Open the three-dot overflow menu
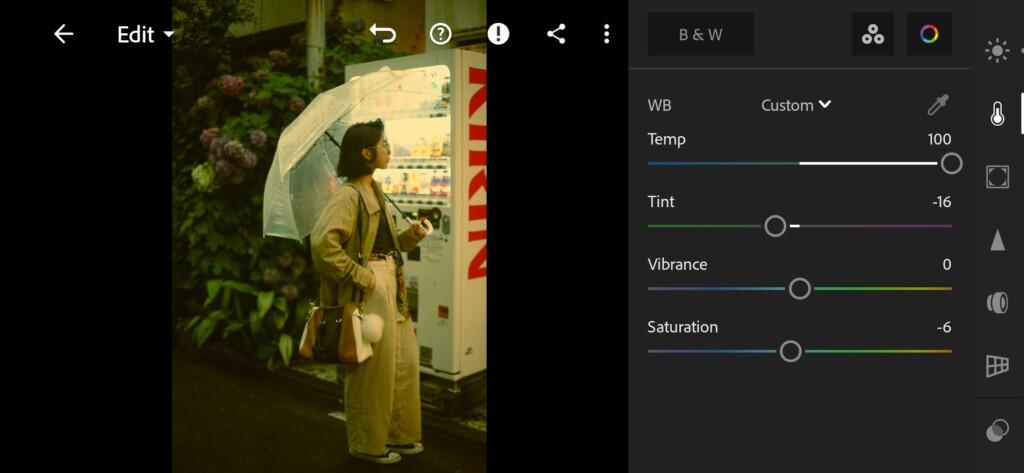Viewport: 1024px width, 473px height. point(607,34)
